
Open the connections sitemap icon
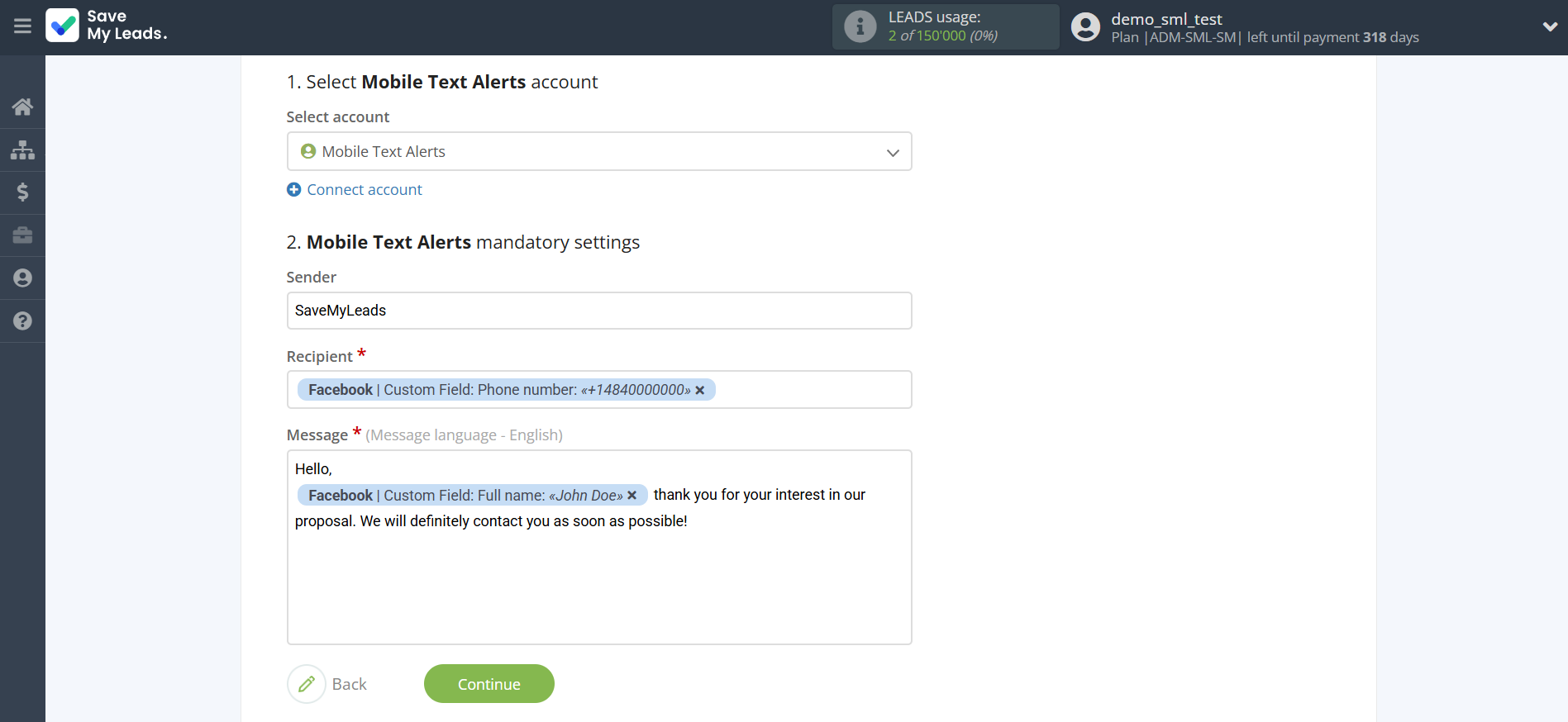22,150
